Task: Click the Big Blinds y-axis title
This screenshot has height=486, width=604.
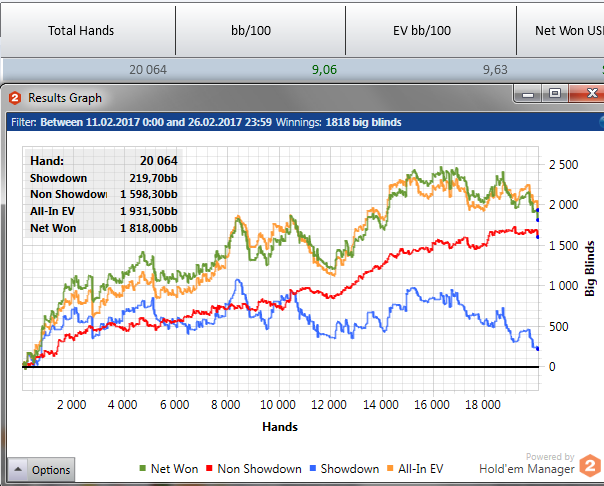Action: click(590, 268)
